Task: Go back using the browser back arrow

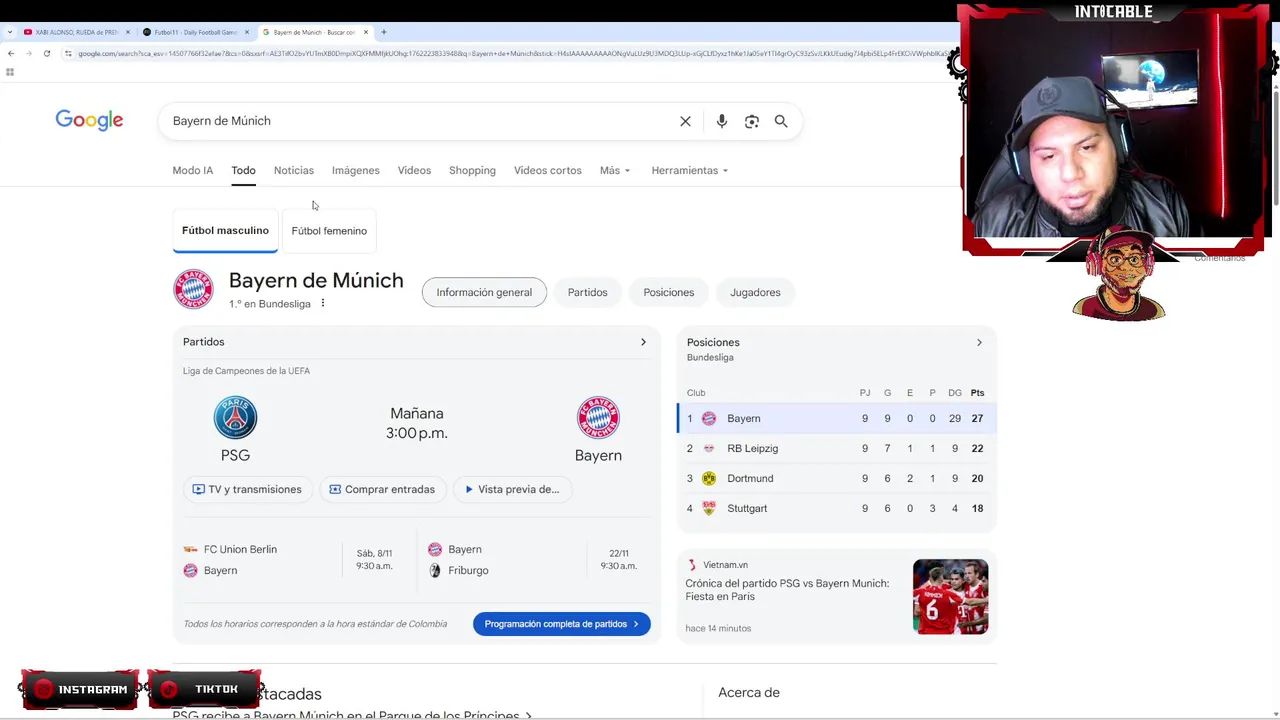Action: [10, 53]
